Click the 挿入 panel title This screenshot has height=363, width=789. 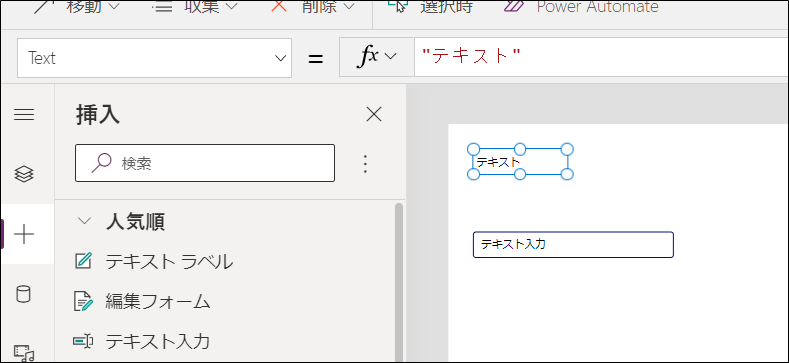(98, 115)
